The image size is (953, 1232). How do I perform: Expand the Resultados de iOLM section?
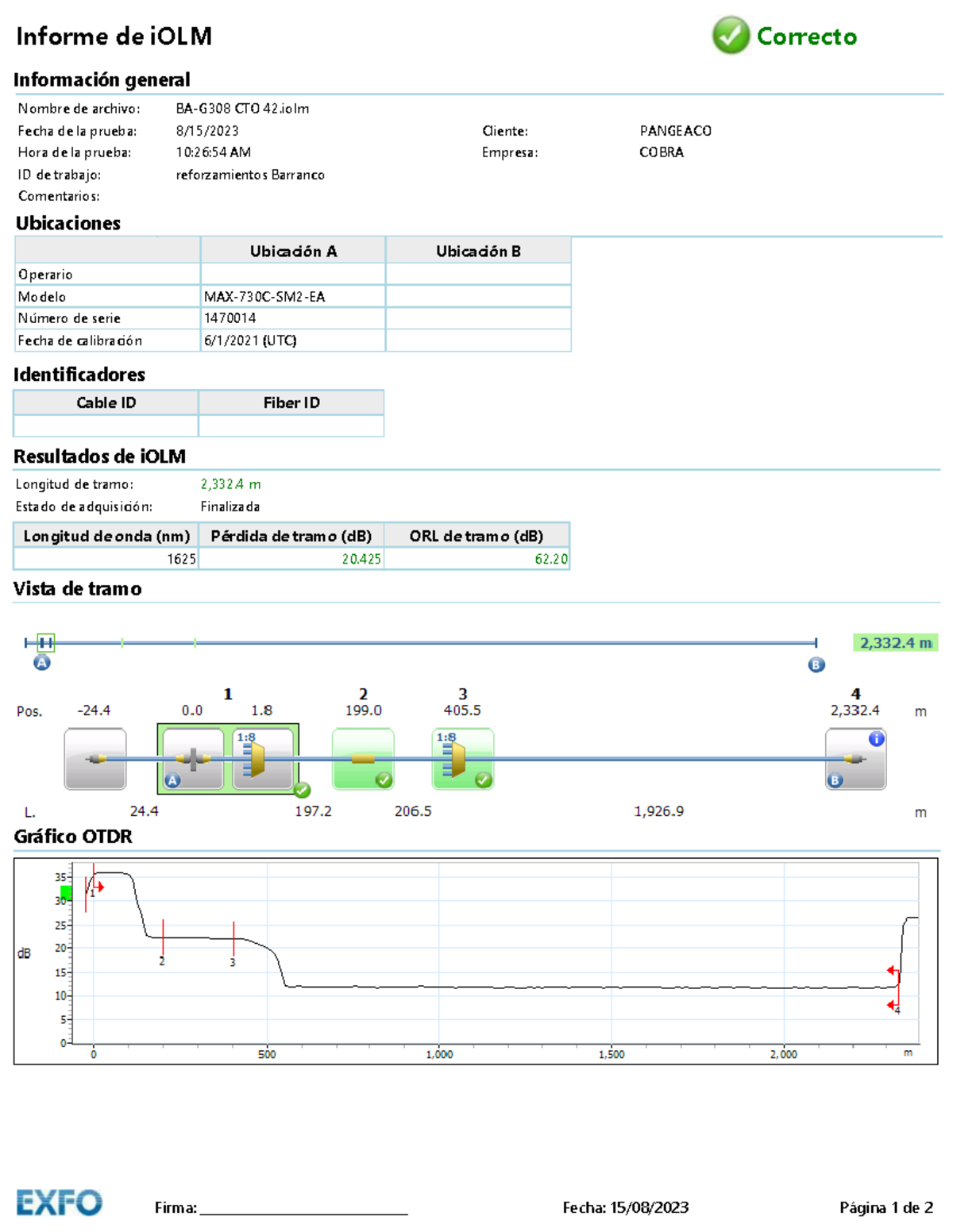coord(99,456)
